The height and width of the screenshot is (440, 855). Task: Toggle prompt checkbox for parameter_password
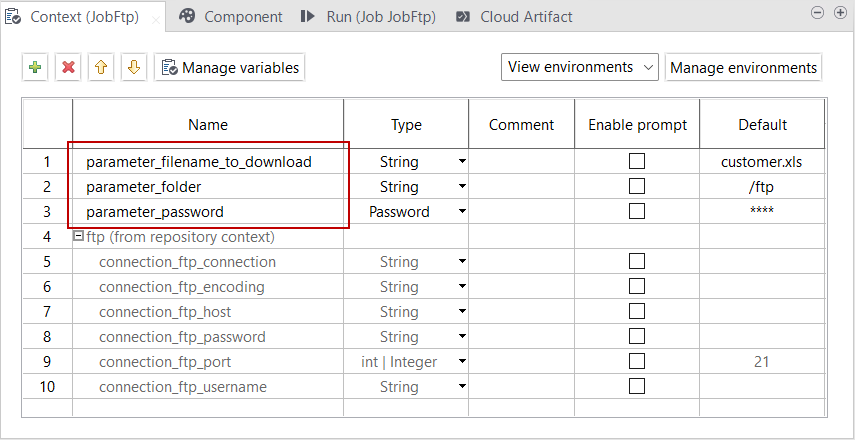coord(637,211)
